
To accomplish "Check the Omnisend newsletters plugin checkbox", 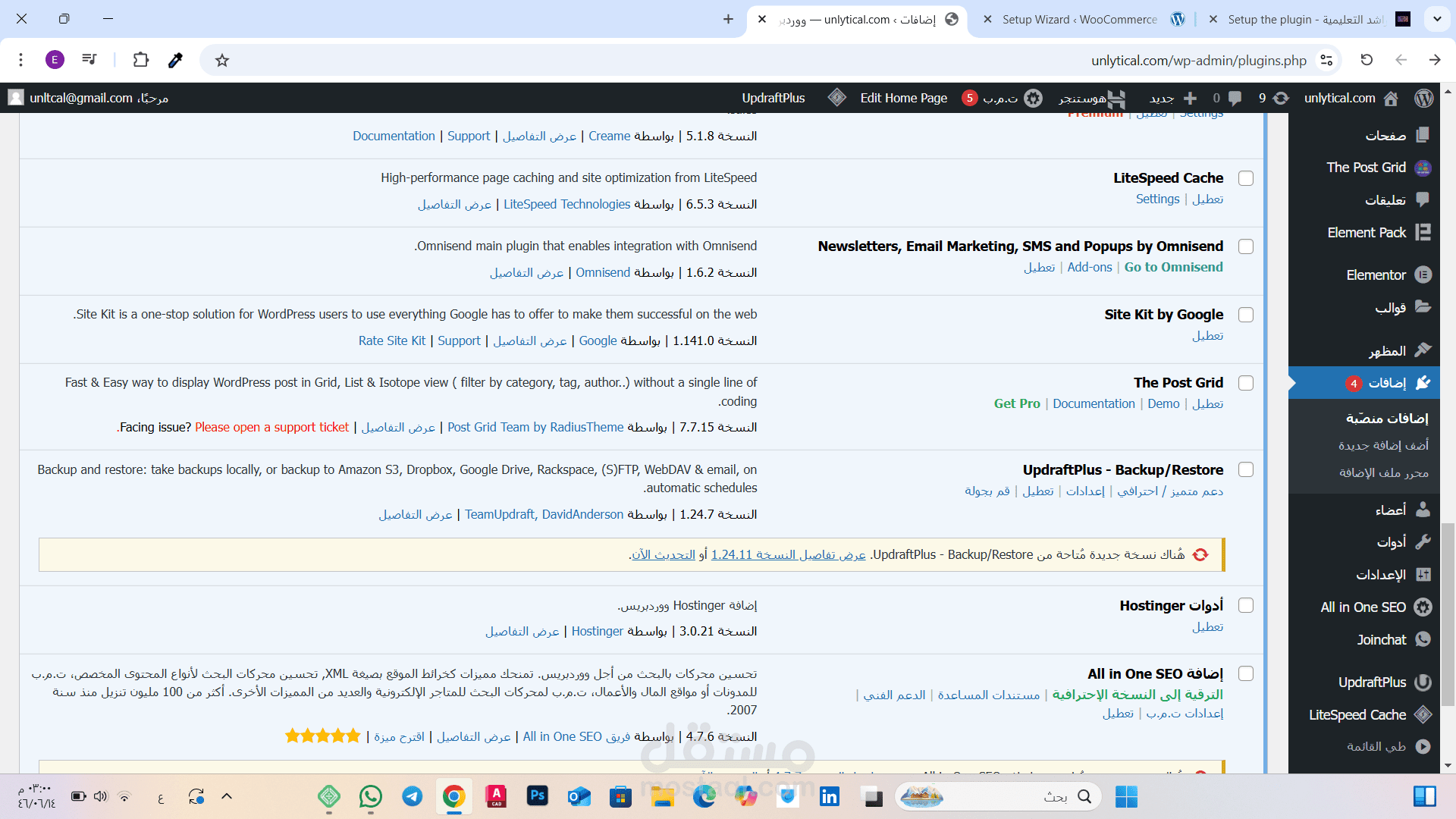I will [x=1246, y=246].
